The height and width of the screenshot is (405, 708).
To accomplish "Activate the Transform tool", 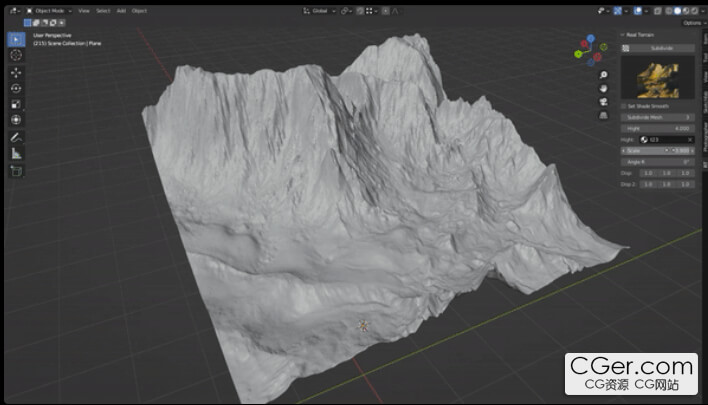I will (16, 120).
